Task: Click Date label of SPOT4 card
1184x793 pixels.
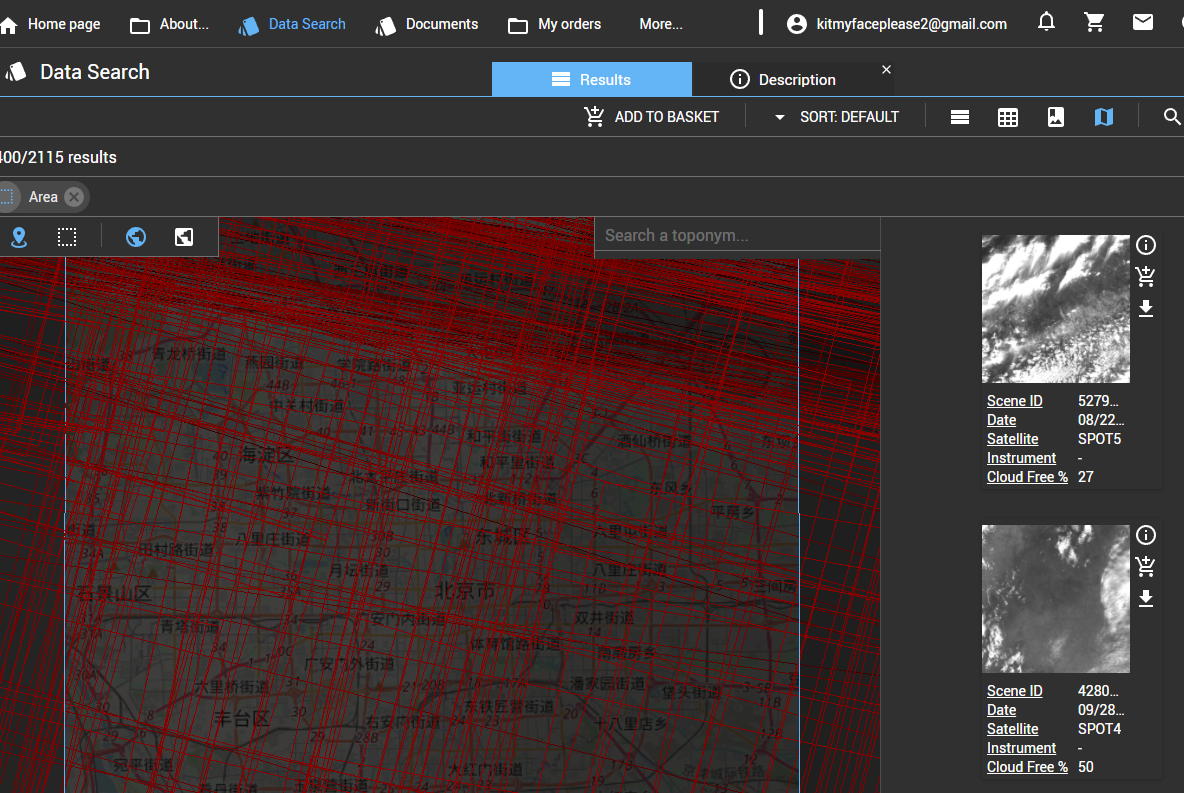Action: pos(1001,710)
